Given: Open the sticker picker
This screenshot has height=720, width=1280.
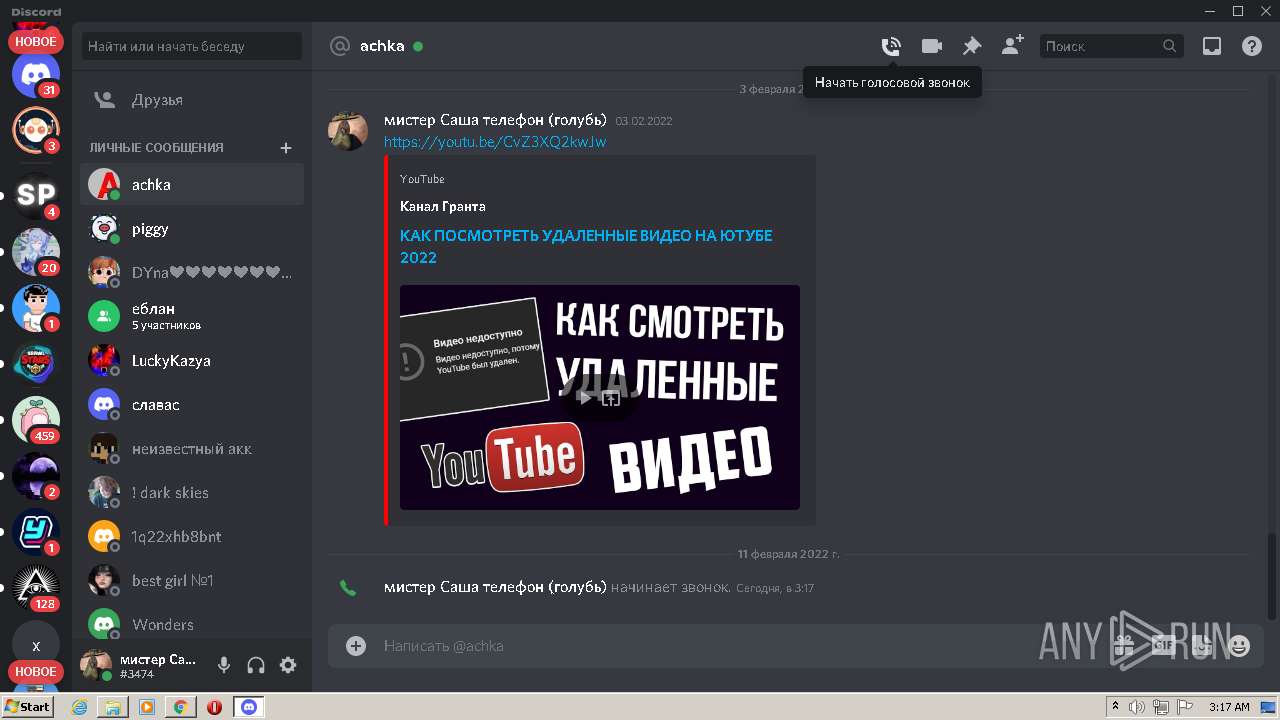Looking at the screenshot, I should (1201, 646).
